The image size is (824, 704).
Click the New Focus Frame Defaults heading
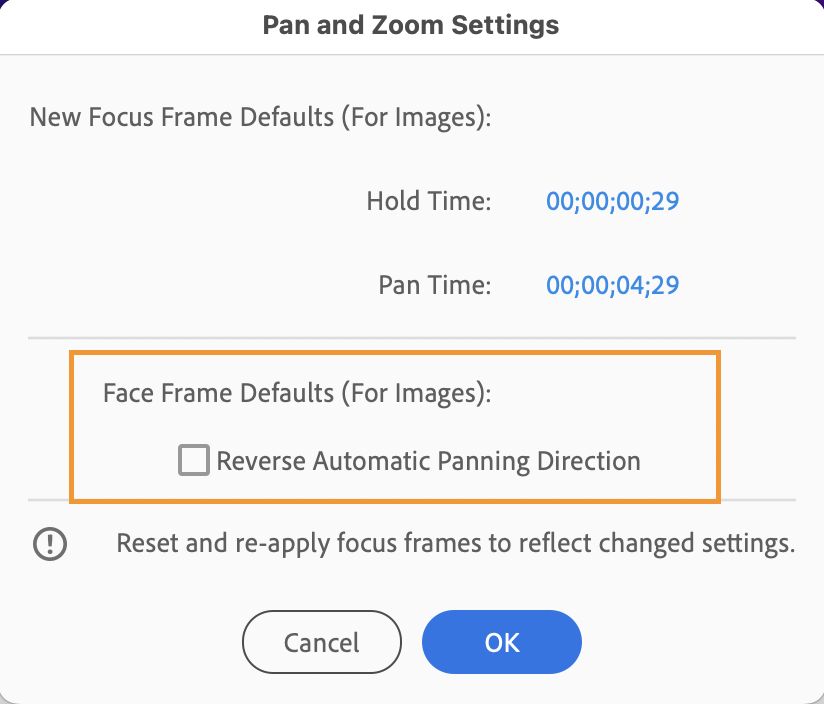click(x=260, y=117)
